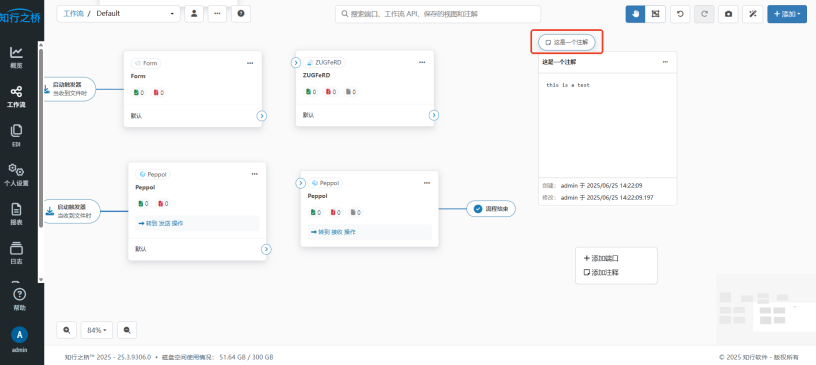Open the Default workspace dropdown
The width and height of the screenshot is (816, 365).
click(135, 14)
